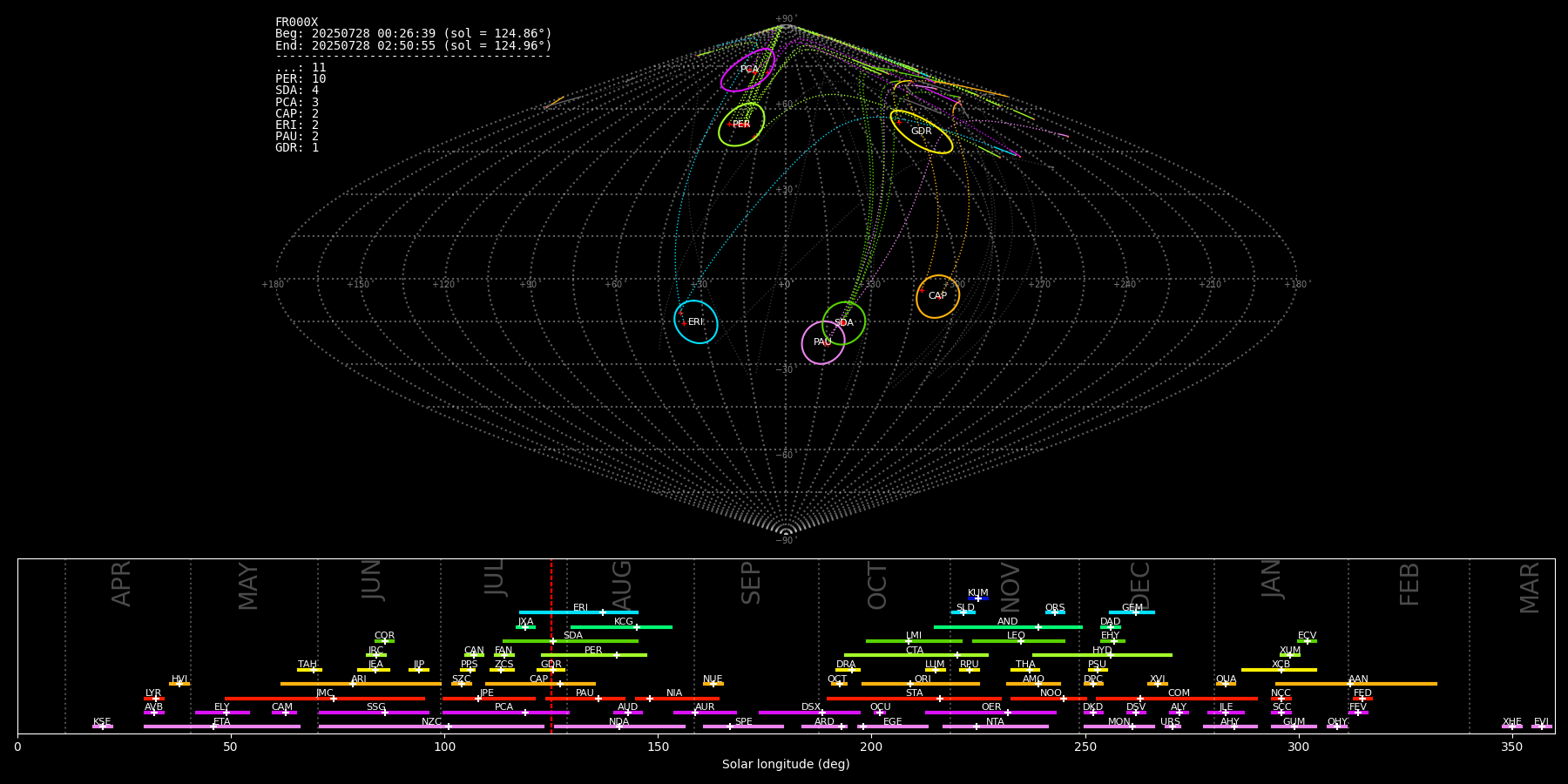Select the green SDA radiant circle on sky map

pyautogui.click(x=844, y=323)
